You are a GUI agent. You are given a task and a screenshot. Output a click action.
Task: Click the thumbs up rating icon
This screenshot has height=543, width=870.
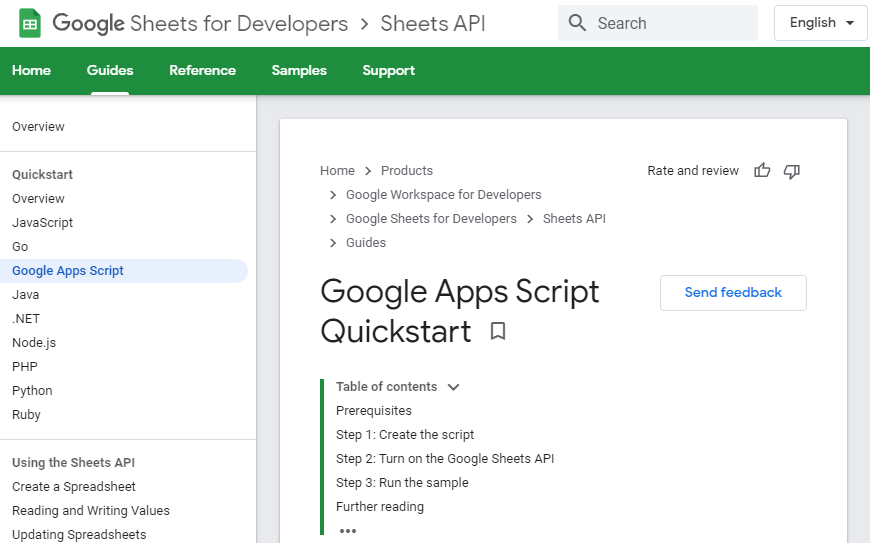tap(762, 170)
